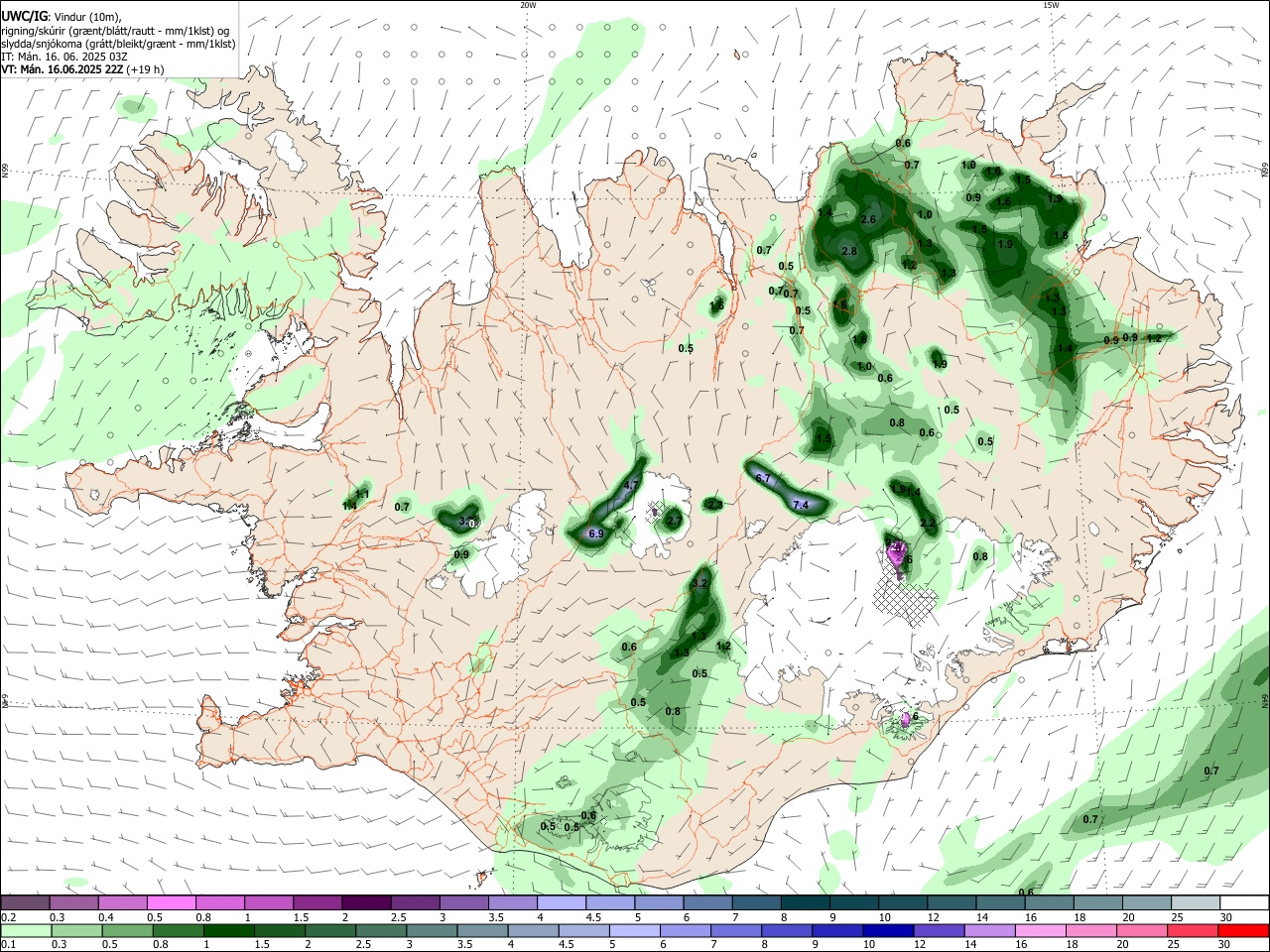The height and width of the screenshot is (952, 1270).
Task: Pick the light purple swatch labeled 14 in lower legend
Action: click(x=988, y=930)
